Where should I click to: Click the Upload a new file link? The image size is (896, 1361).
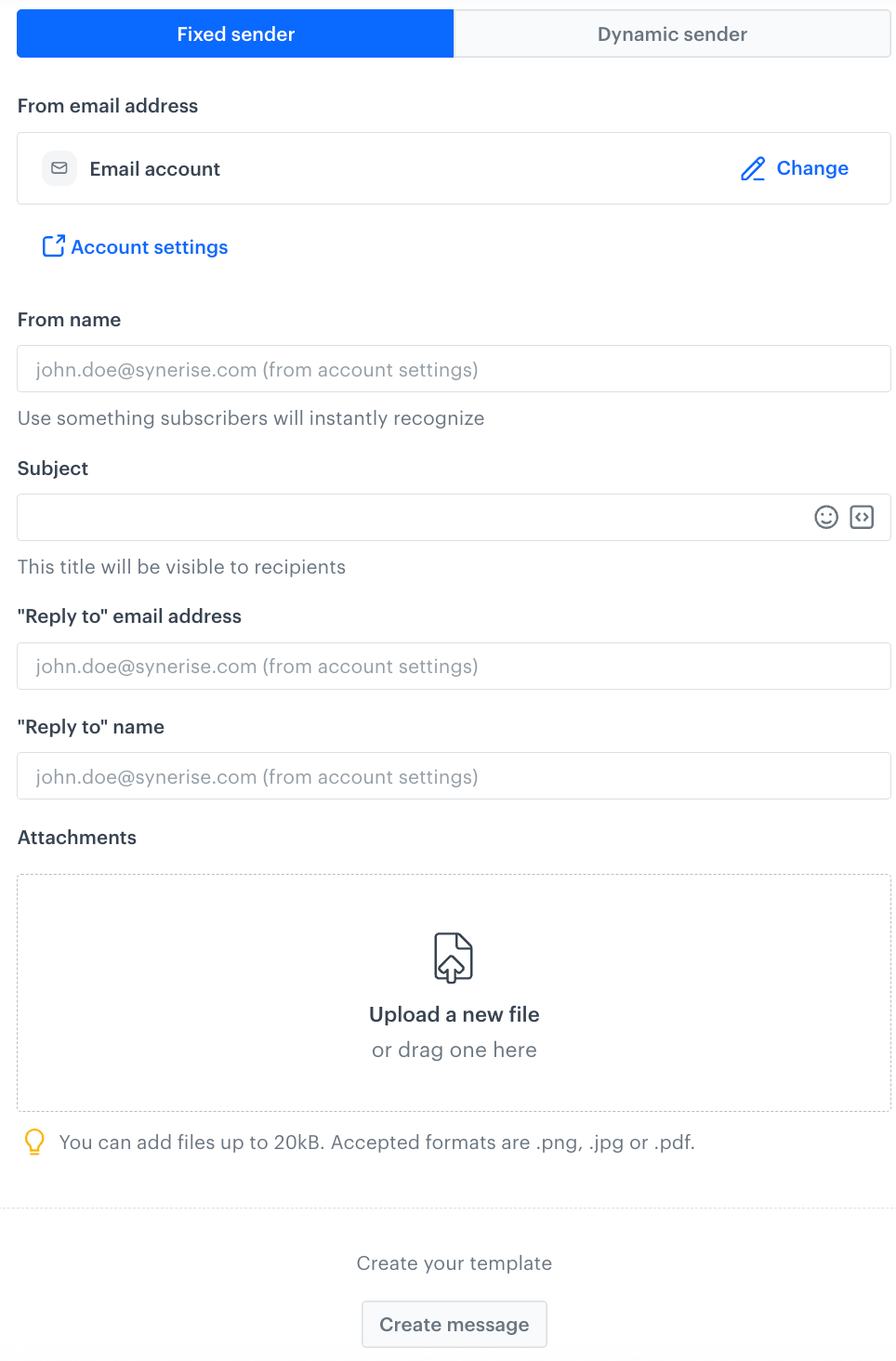(454, 1014)
